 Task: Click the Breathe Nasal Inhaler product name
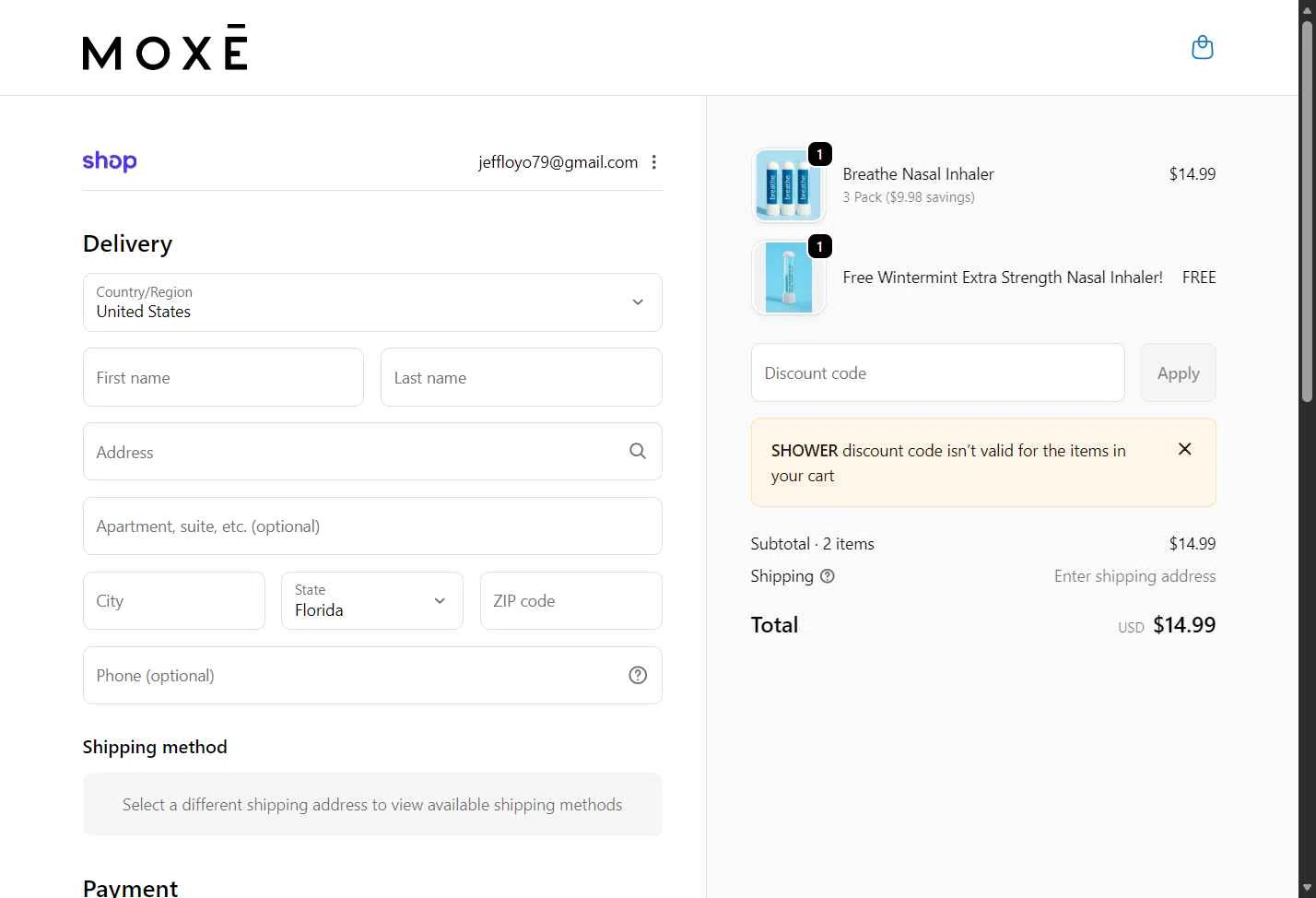[918, 174]
